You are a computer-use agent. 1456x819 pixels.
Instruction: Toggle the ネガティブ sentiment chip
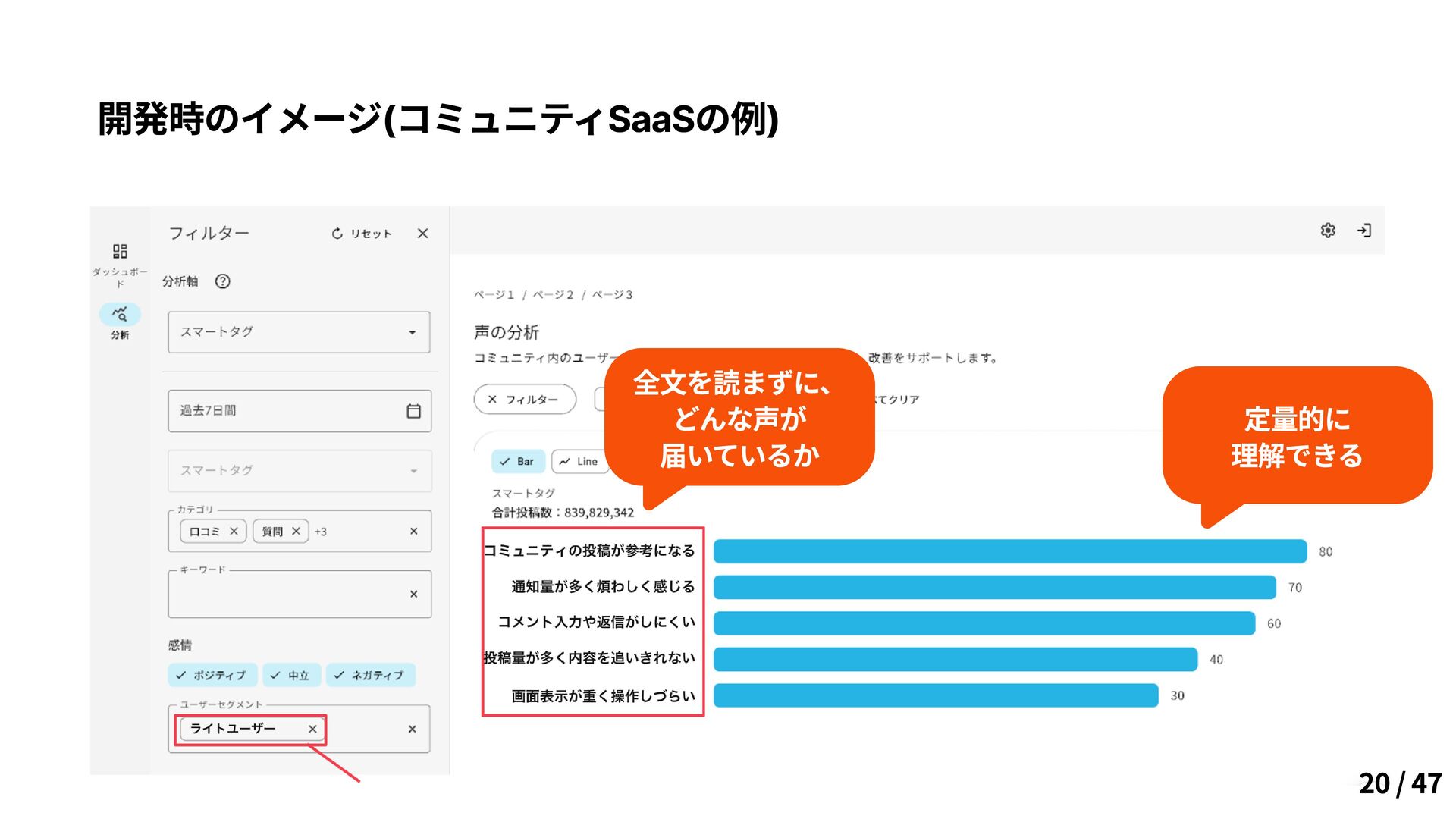(x=370, y=675)
